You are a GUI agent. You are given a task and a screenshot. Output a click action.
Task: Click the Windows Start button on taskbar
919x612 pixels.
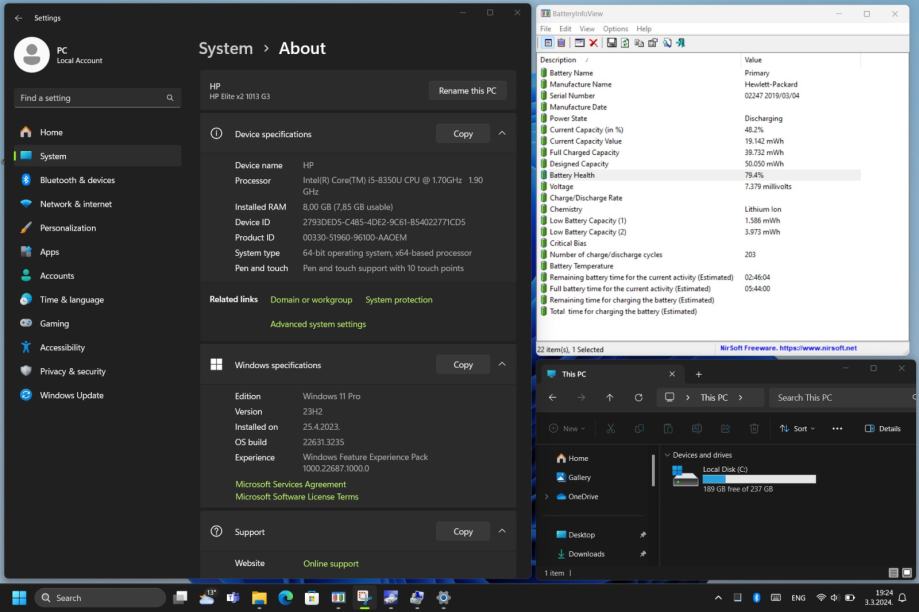point(19,597)
